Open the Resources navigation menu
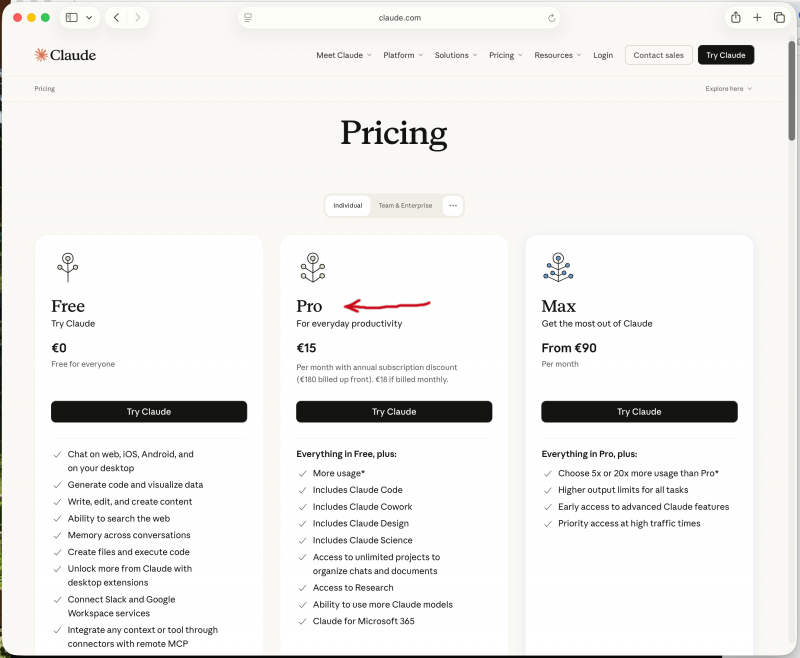The width and height of the screenshot is (800, 658). (558, 55)
